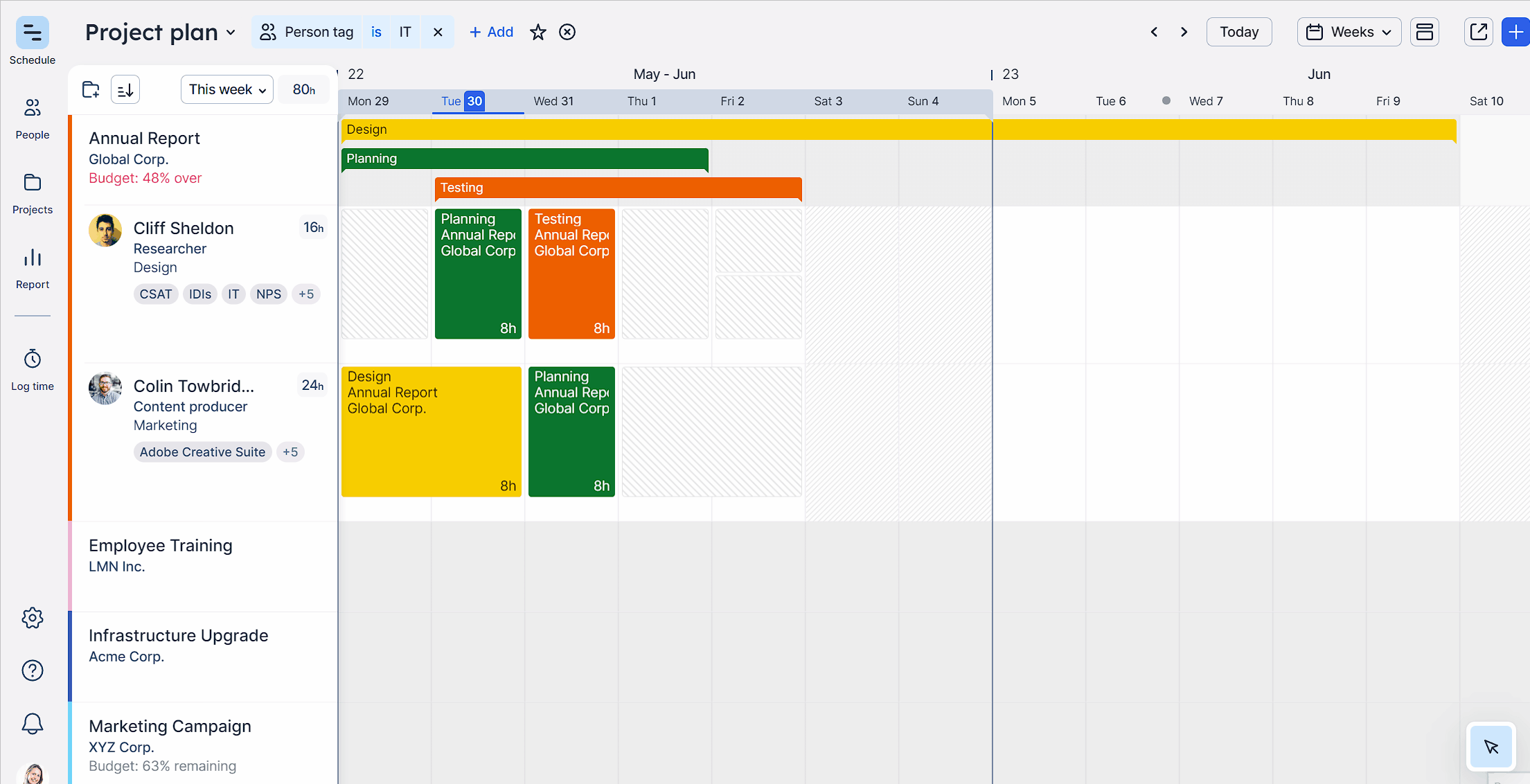
Task: Click the yellow Design Annual Report allocation block
Action: point(431,431)
